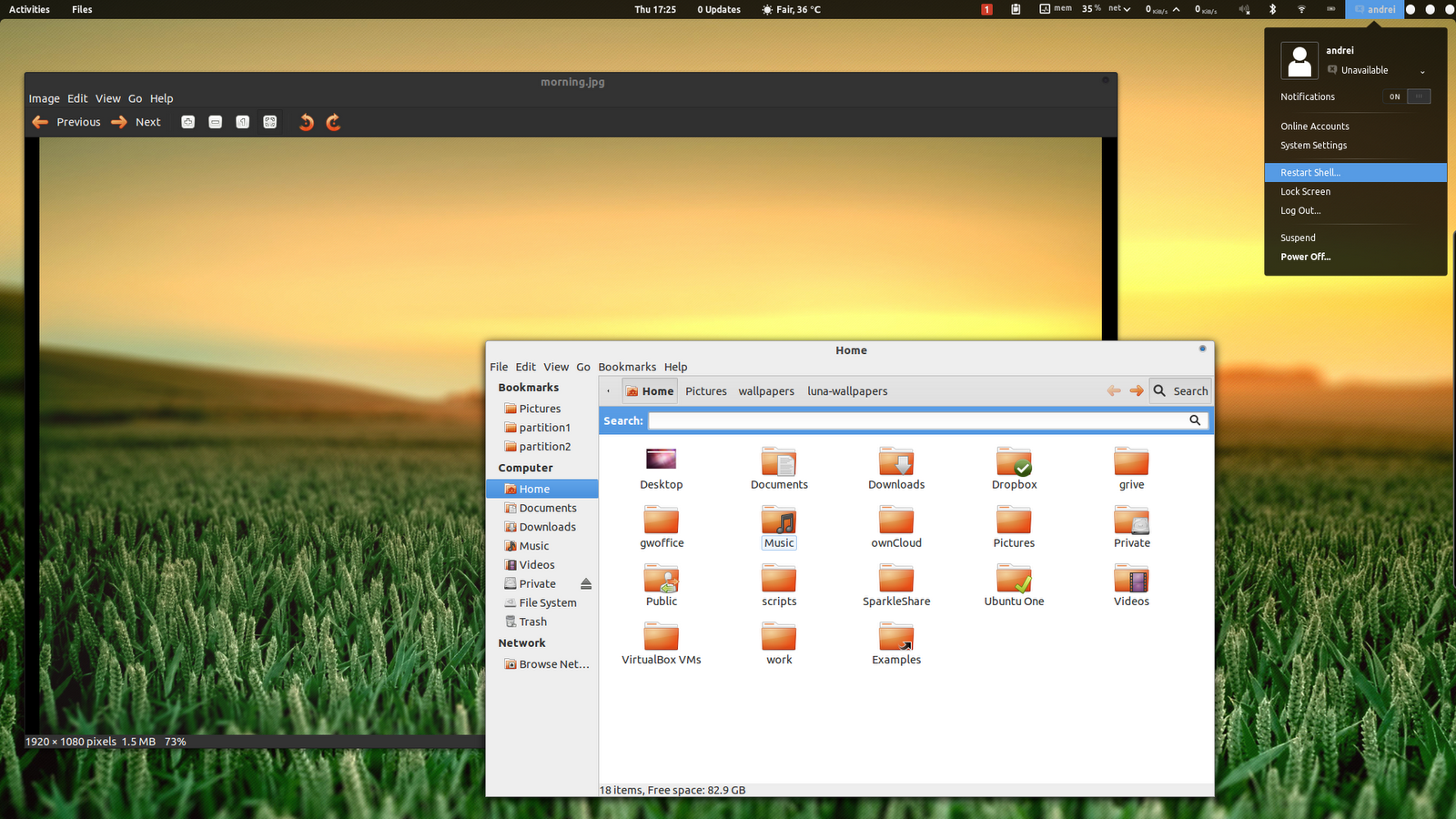Go forward with Files toolbar right arrow
The height and width of the screenshot is (819, 1456).
[x=1137, y=390]
